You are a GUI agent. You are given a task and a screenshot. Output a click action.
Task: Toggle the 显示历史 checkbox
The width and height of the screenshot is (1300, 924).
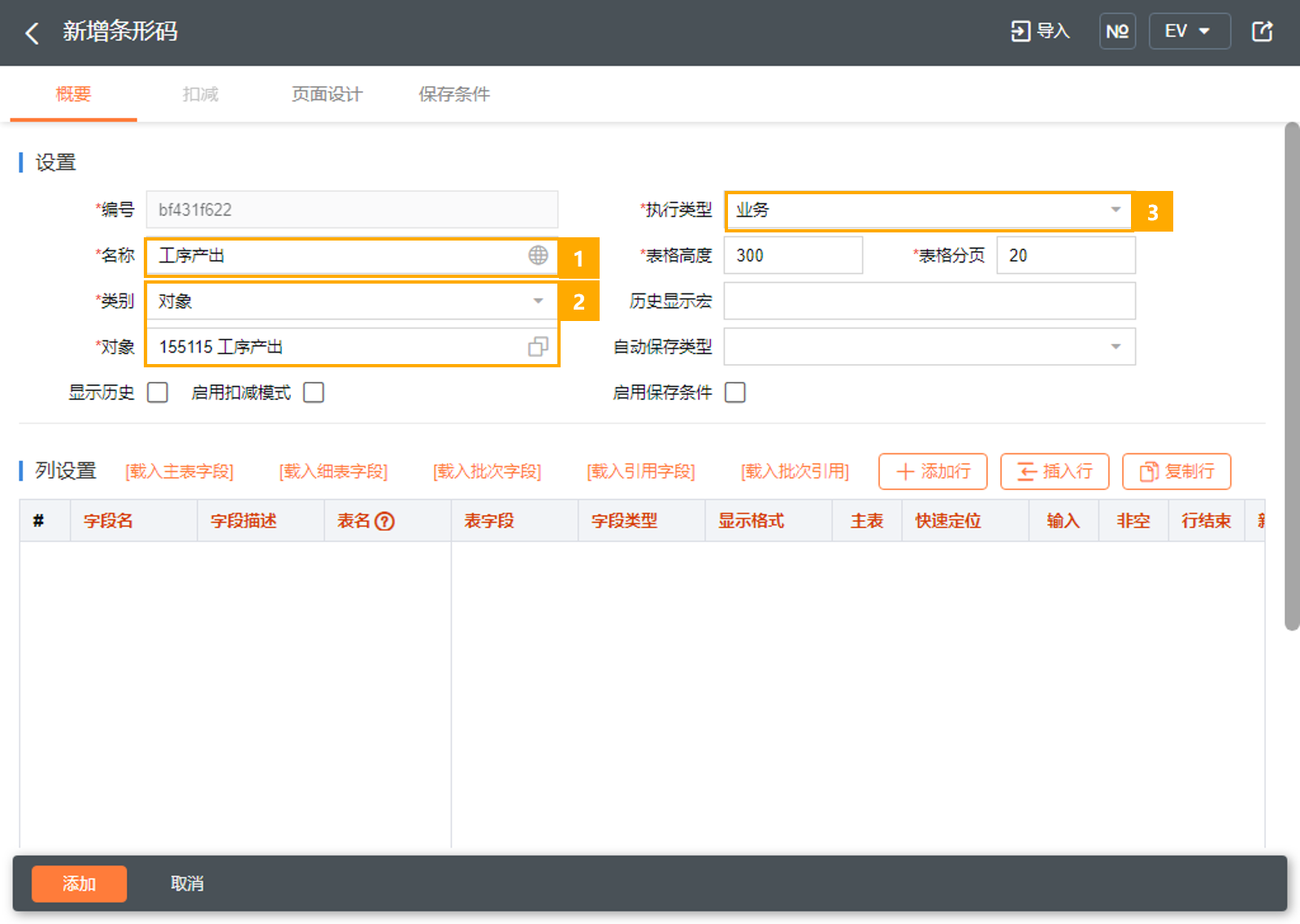(158, 393)
